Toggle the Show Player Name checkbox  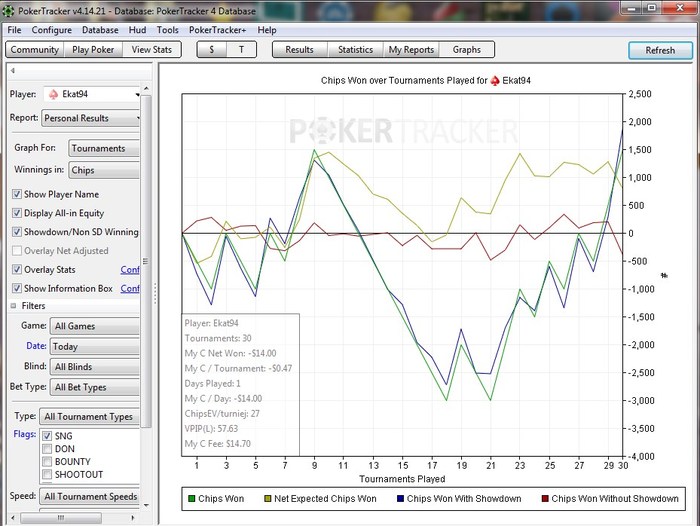tap(17, 194)
